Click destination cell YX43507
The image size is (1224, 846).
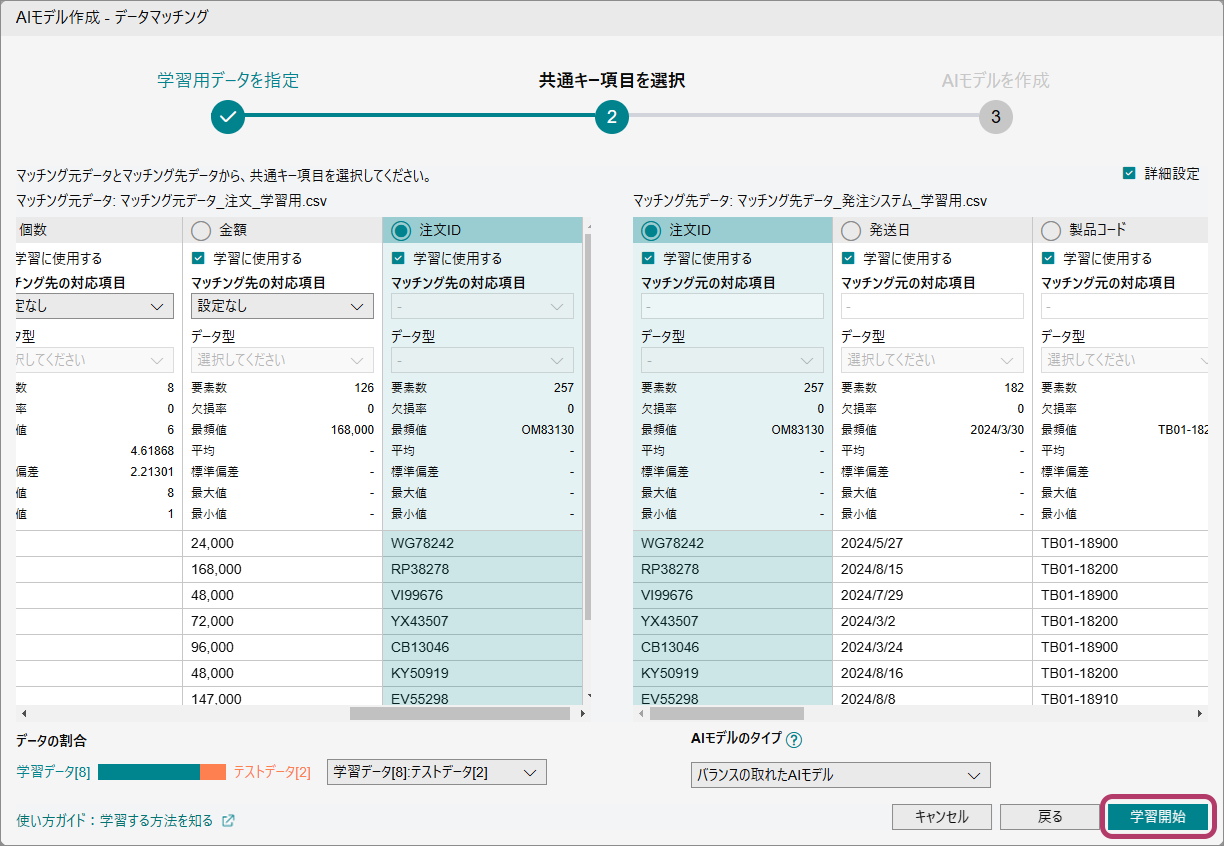tap(732, 621)
